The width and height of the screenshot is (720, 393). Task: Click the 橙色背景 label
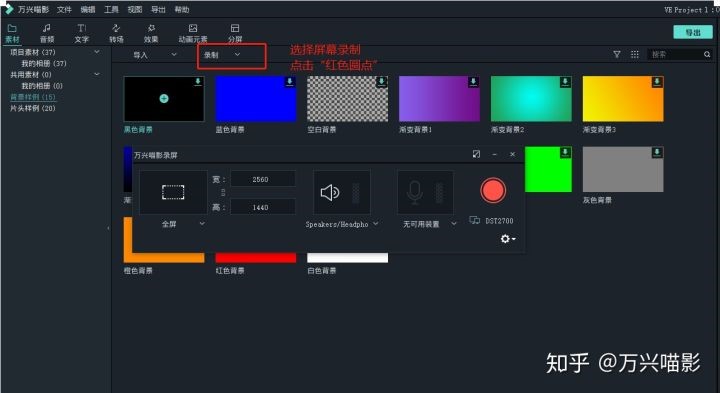138,270
